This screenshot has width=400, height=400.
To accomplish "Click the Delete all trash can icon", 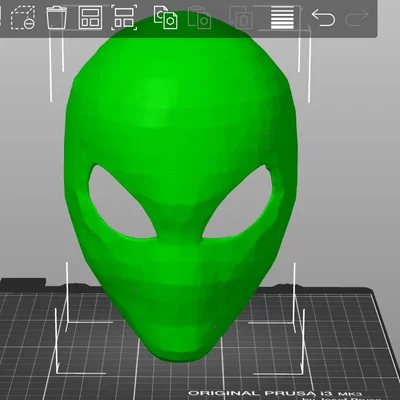I will coord(56,17).
